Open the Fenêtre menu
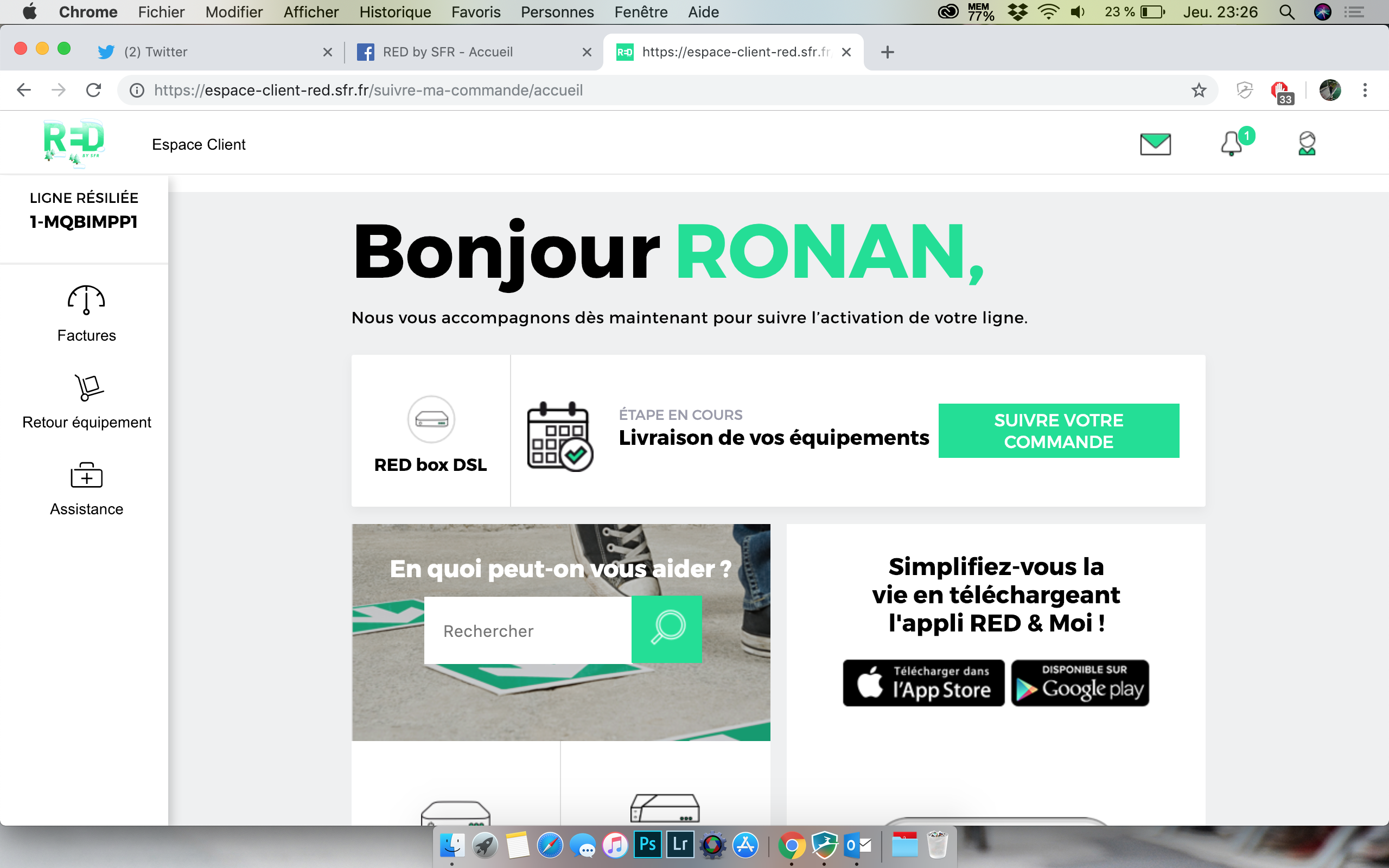The height and width of the screenshot is (868, 1389). [641, 12]
